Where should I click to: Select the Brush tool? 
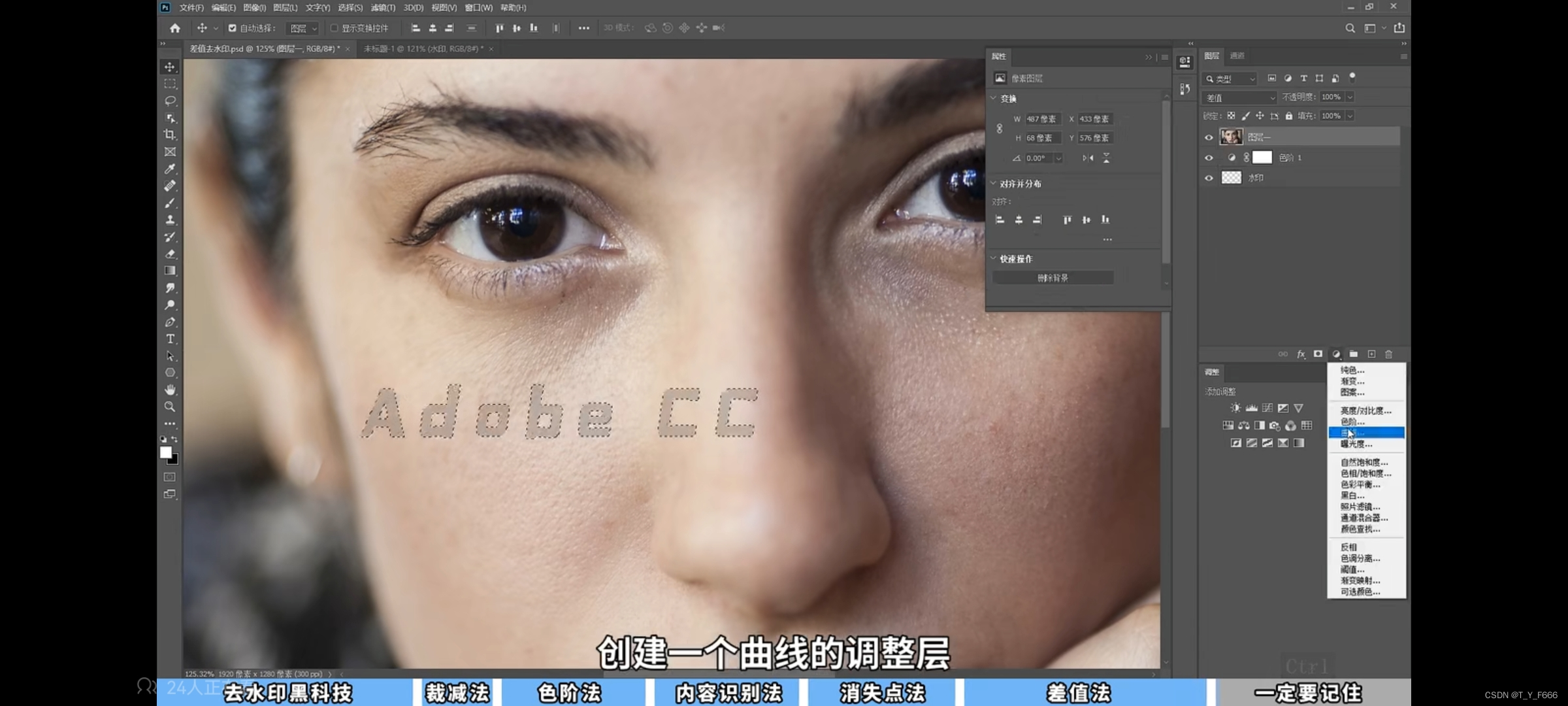click(x=170, y=203)
